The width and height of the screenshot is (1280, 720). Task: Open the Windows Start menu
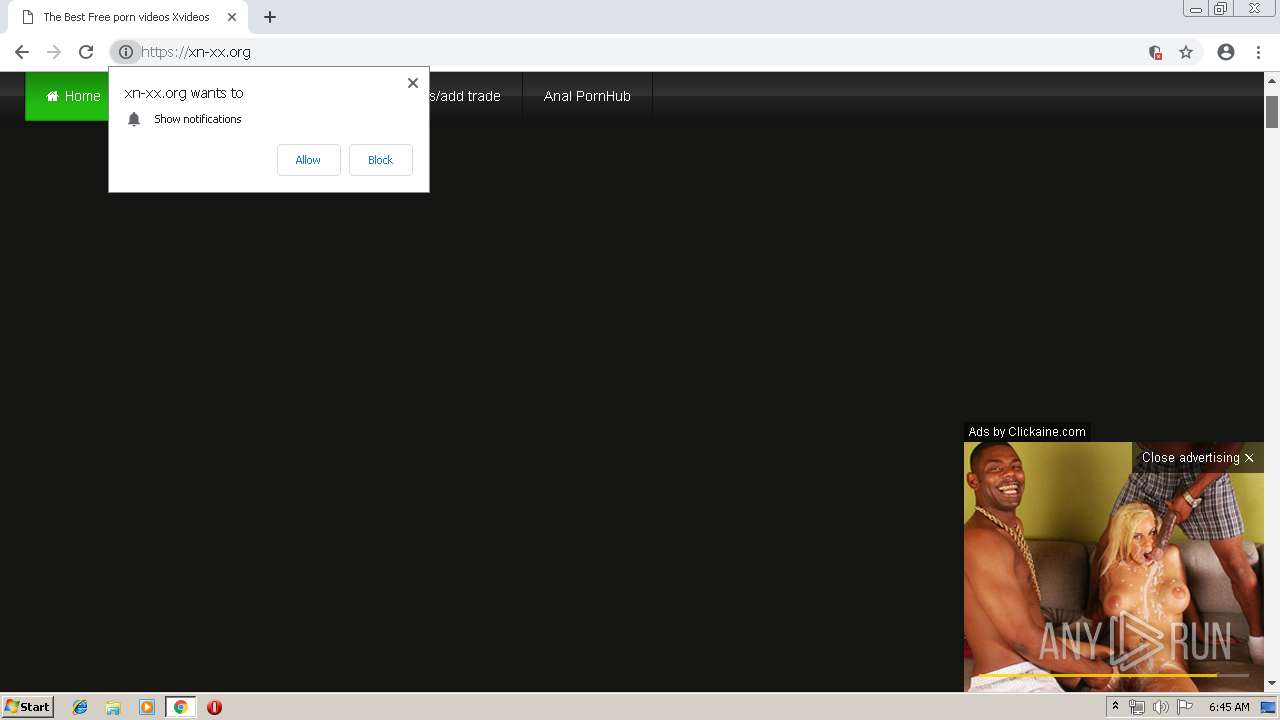click(28, 707)
